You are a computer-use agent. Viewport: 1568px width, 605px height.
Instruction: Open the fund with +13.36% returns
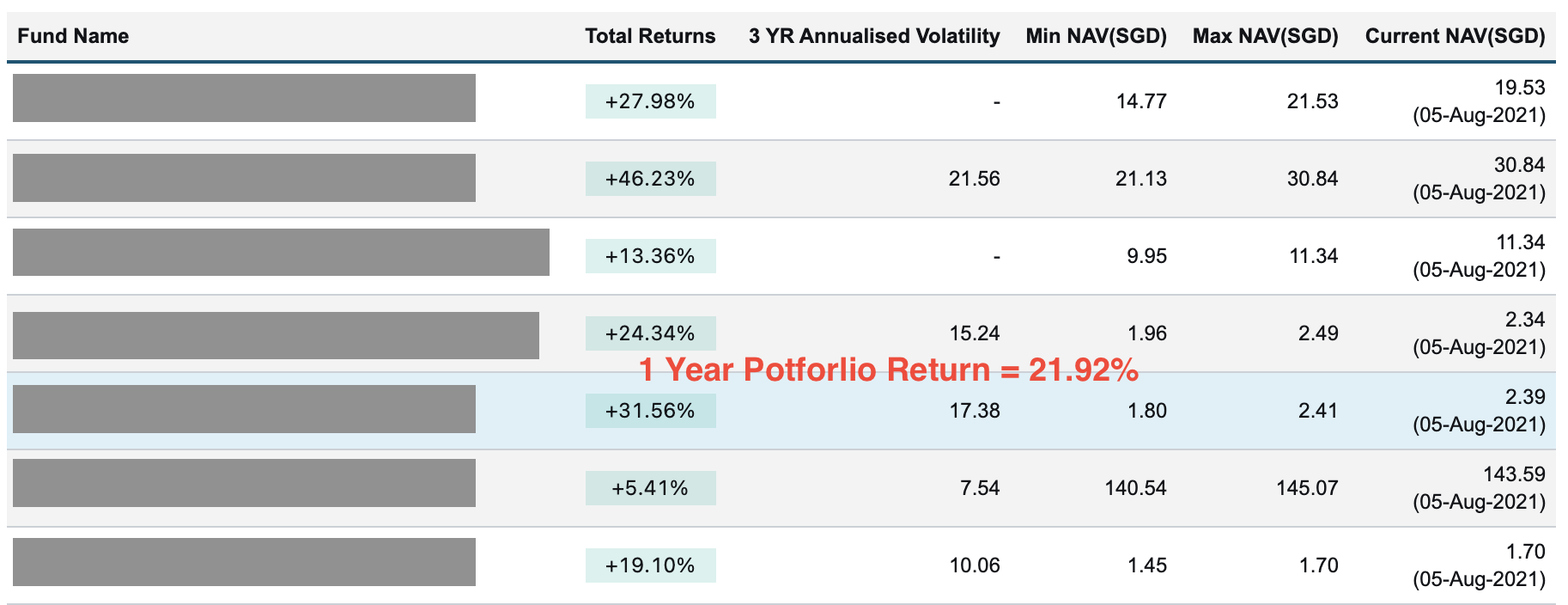pos(281,253)
